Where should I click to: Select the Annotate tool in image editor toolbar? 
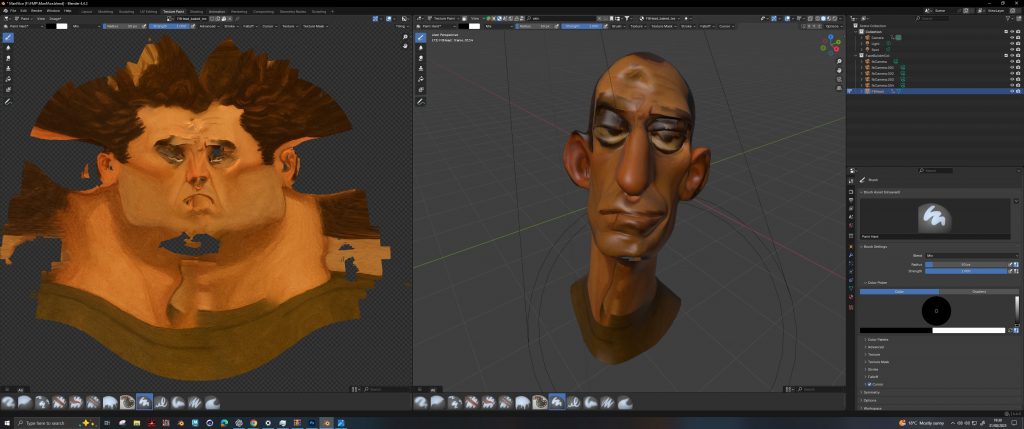(x=8, y=101)
